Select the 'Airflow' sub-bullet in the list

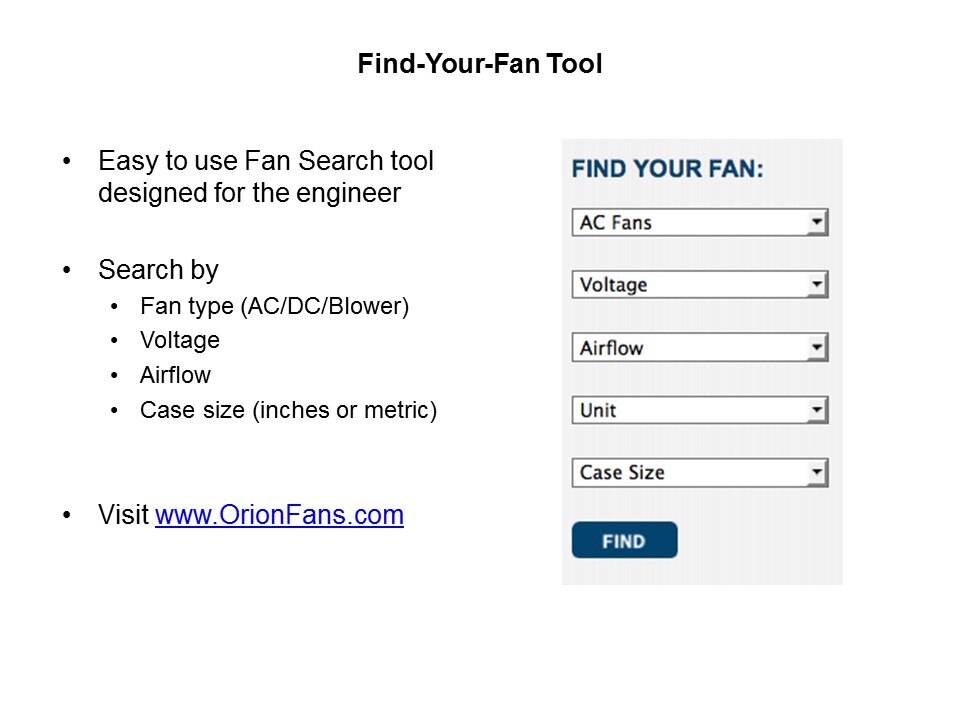click(x=176, y=375)
